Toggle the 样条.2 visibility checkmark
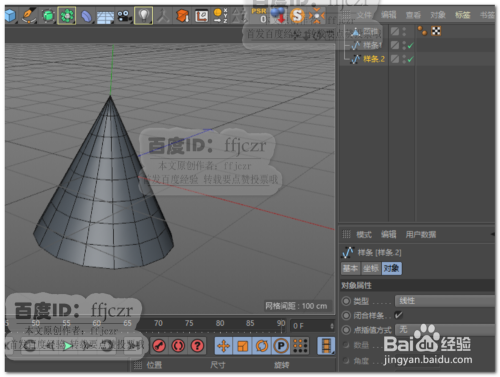This screenshot has height=377, width=500. (411, 59)
